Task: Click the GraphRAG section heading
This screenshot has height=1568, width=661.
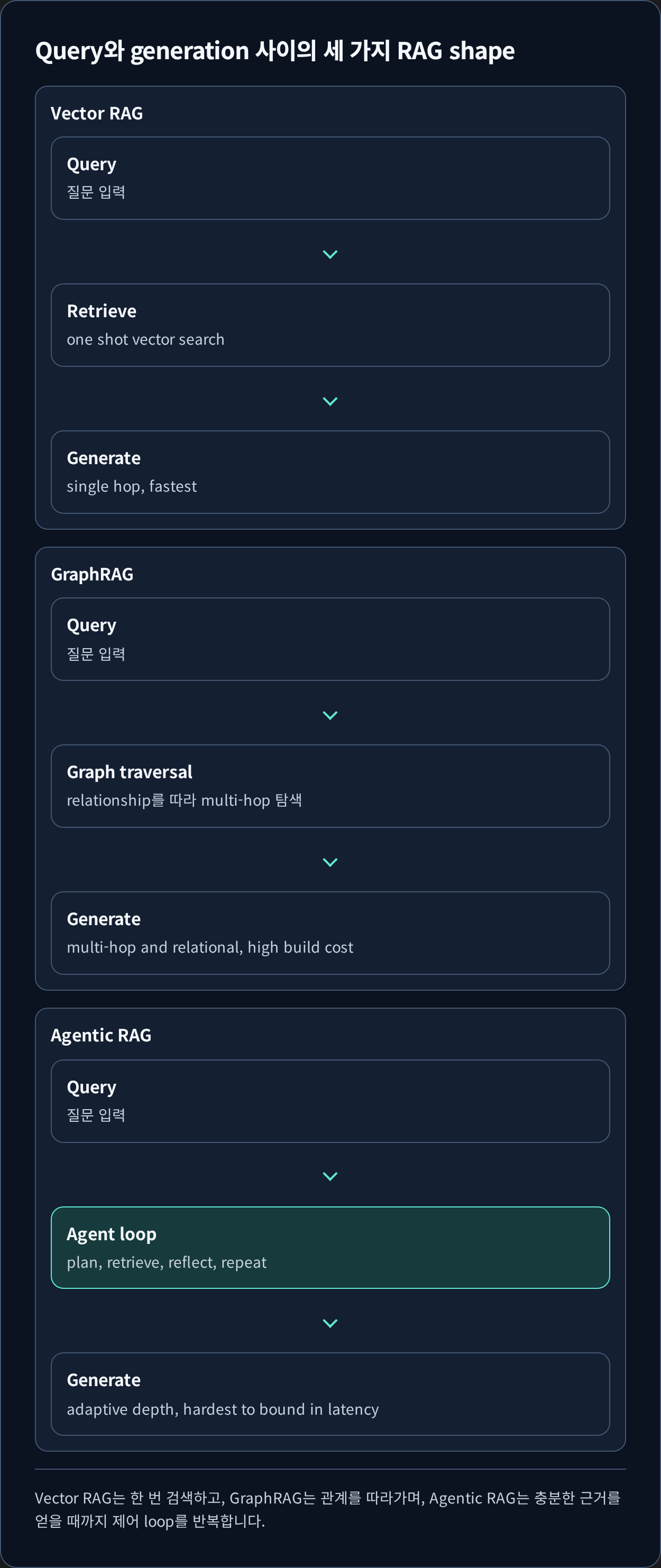Action: coord(92,574)
